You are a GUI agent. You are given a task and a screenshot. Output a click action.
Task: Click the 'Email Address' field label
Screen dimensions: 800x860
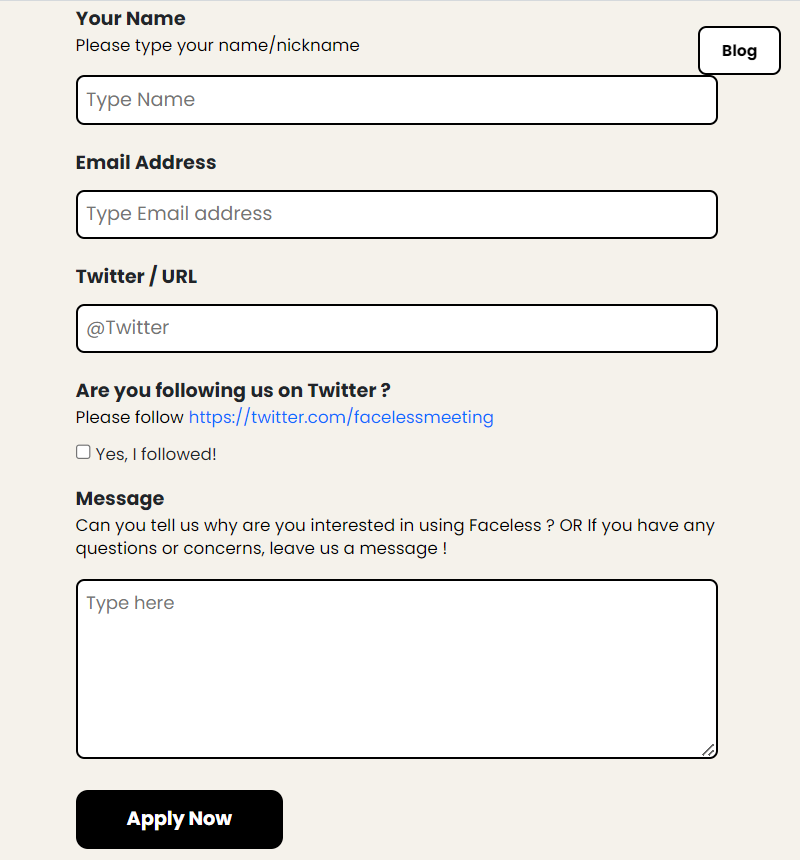click(x=146, y=162)
